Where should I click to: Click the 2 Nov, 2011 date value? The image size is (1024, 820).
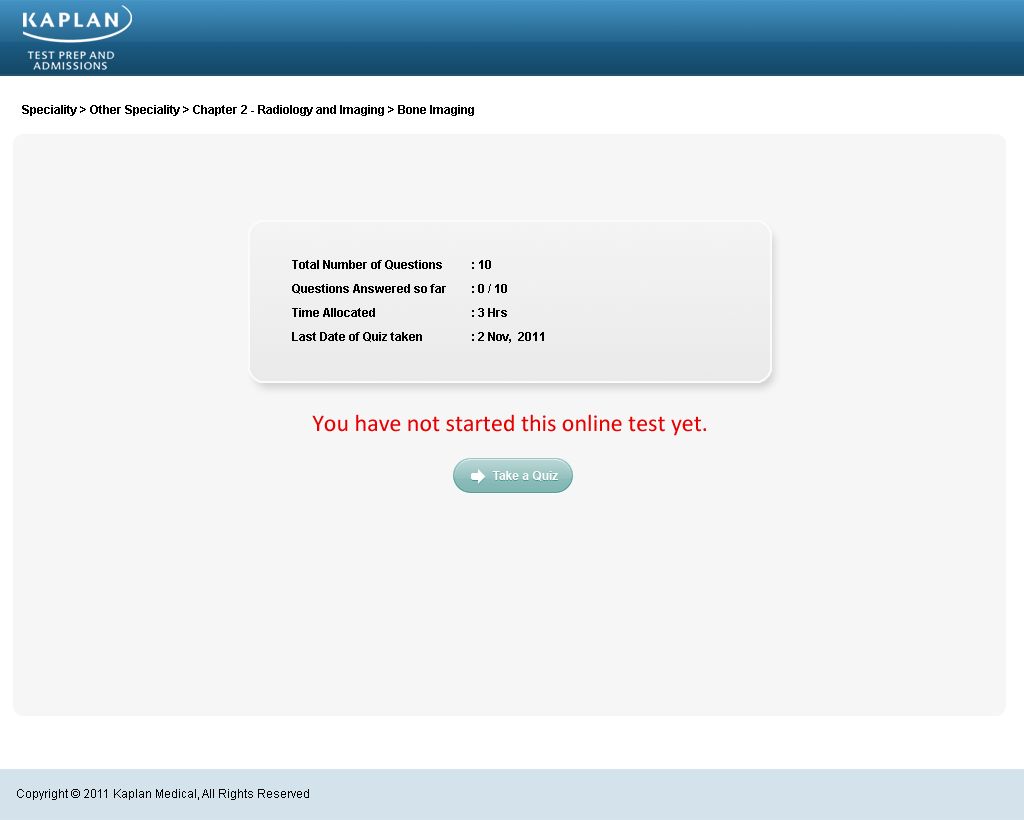click(511, 337)
